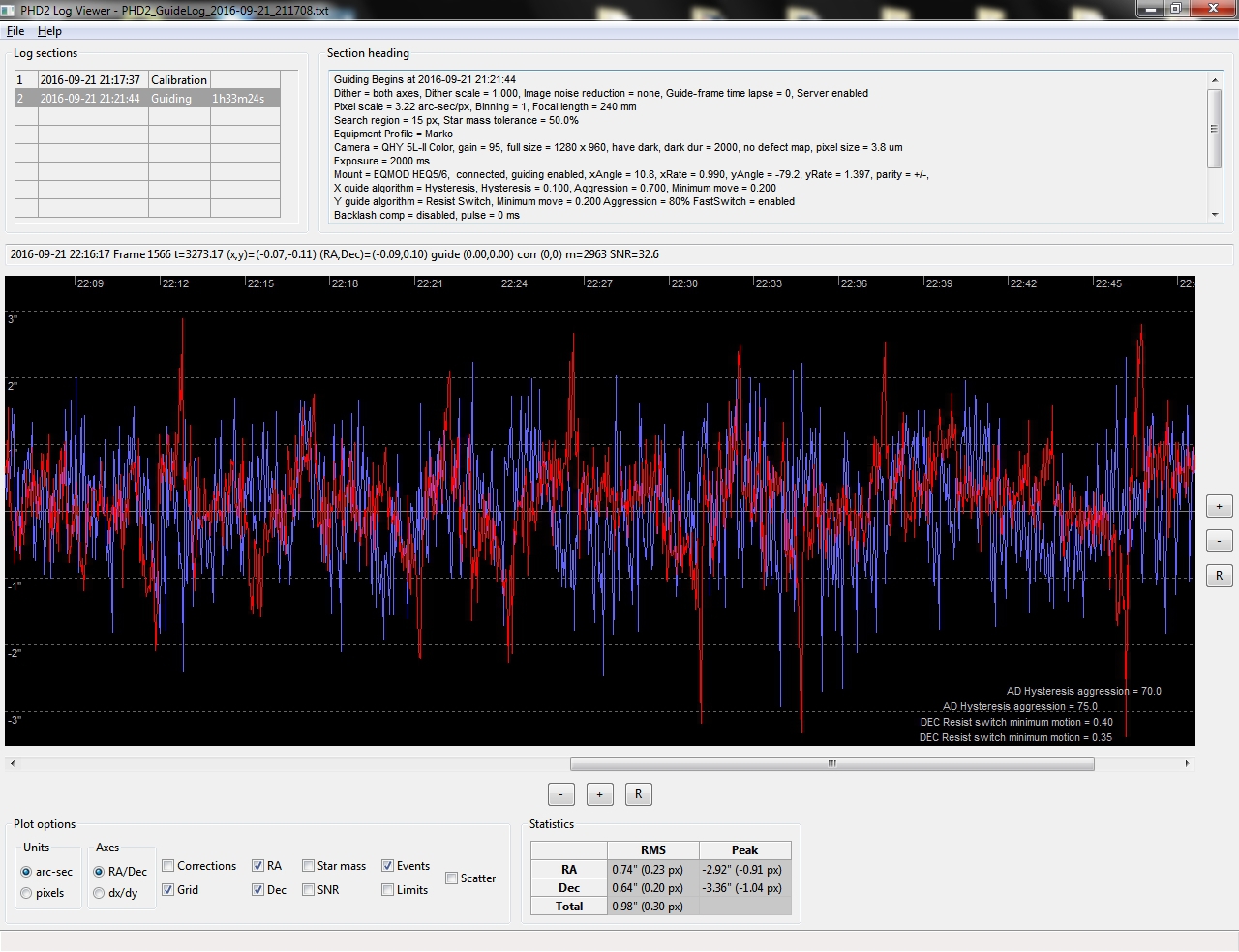This screenshot has width=1239, height=952.
Task: Click the section heading scrollbar up arrow
Action: 1215,80
